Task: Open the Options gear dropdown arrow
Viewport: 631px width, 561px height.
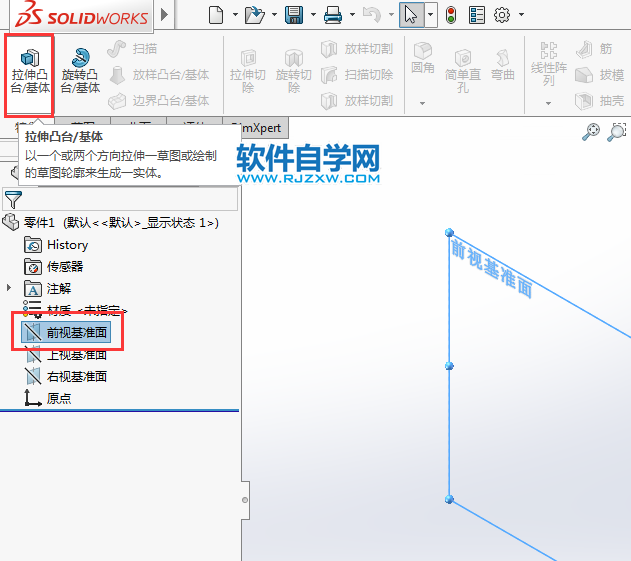Action: (x=521, y=15)
